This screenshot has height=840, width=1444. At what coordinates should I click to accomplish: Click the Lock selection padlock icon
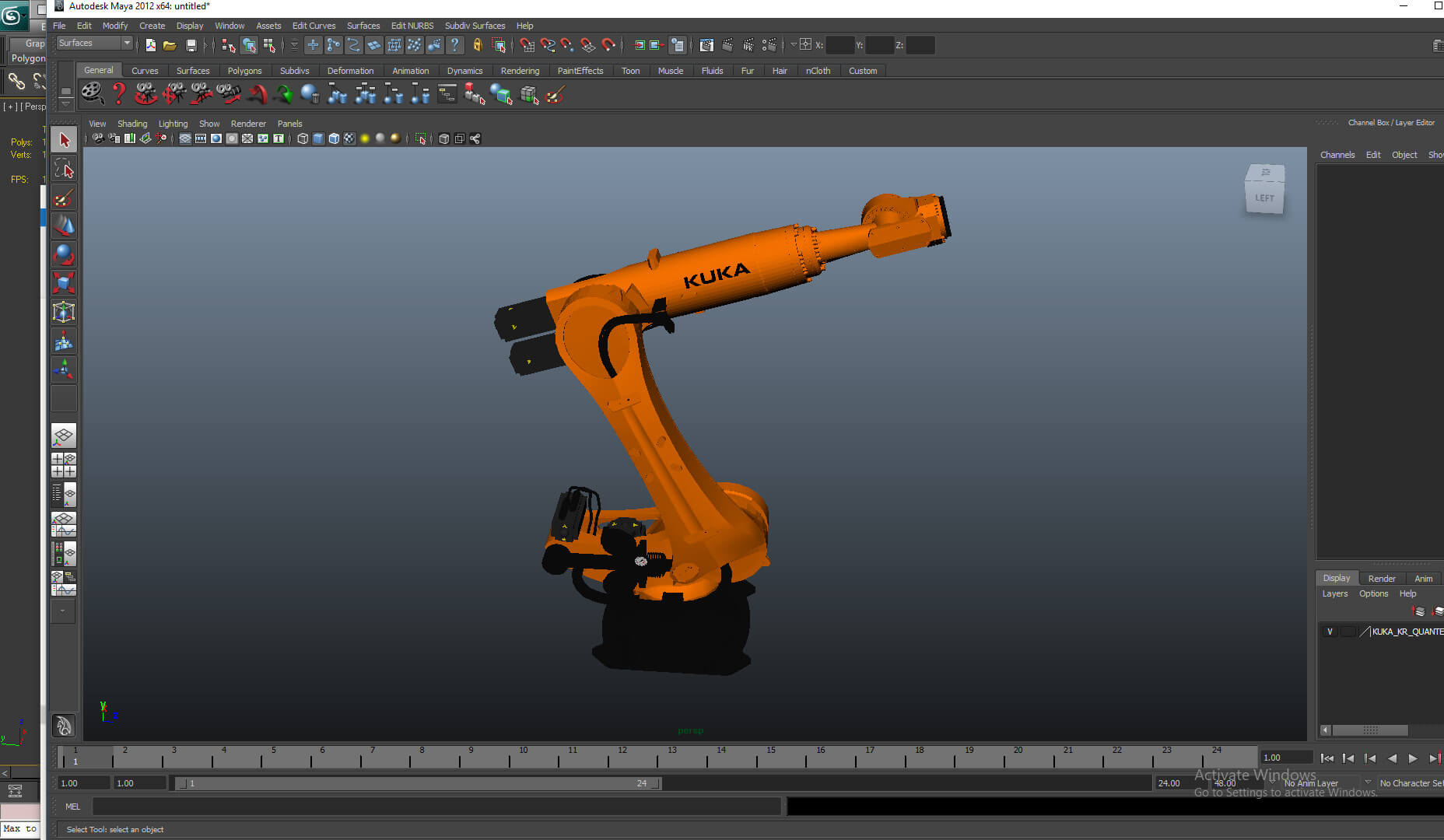point(478,45)
